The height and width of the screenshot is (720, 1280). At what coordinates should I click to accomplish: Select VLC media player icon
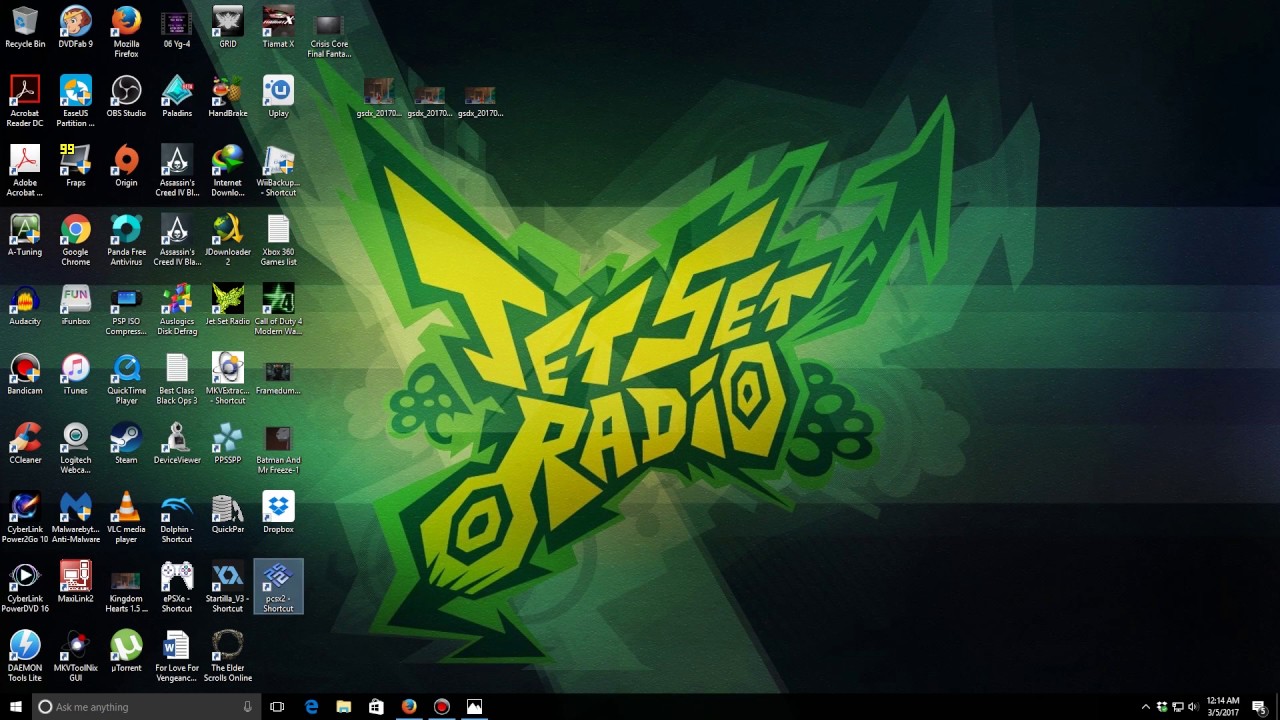tap(126, 518)
